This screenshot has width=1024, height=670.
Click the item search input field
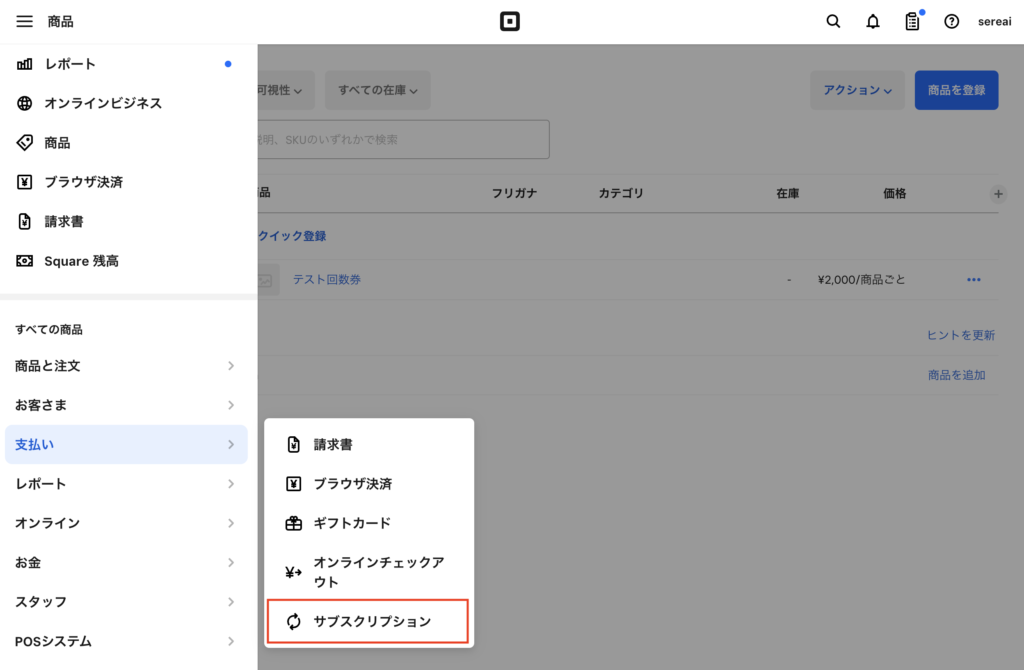pos(400,140)
